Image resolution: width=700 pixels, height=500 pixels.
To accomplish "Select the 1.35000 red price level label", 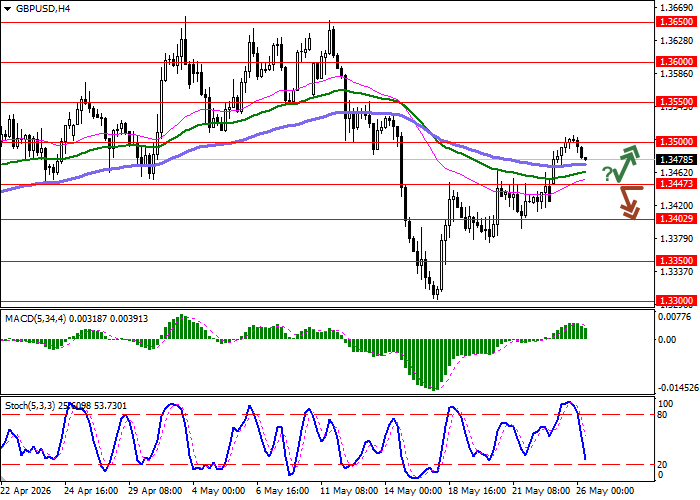I will coord(676,142).
